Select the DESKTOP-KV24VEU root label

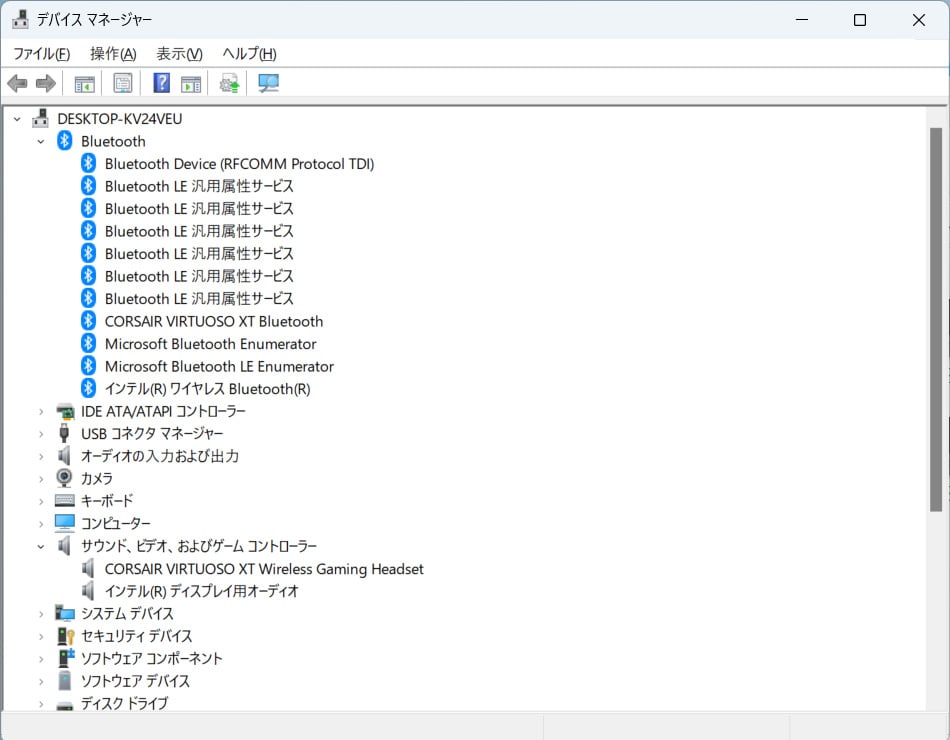(119, 119)
